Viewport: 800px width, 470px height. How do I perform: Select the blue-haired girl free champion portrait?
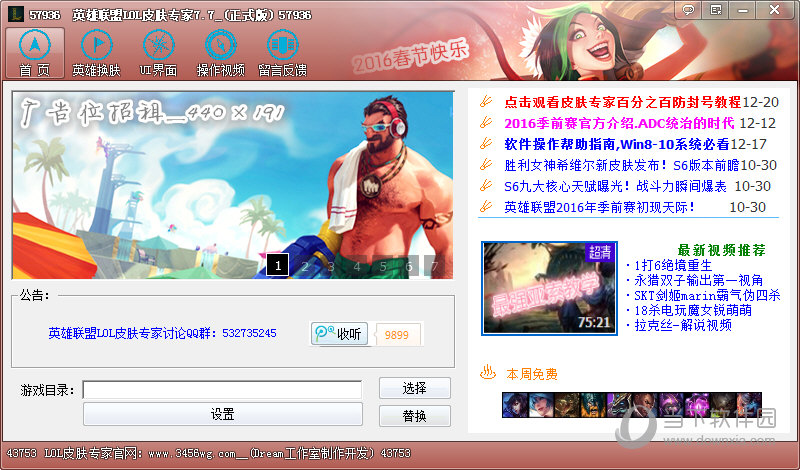(541, 405)
